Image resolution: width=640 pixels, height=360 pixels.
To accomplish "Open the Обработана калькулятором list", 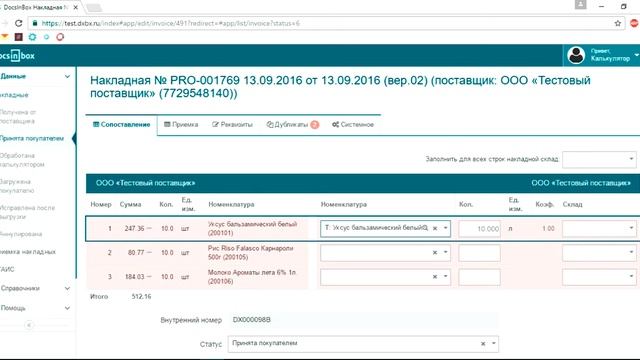I will tap(22, 160).
